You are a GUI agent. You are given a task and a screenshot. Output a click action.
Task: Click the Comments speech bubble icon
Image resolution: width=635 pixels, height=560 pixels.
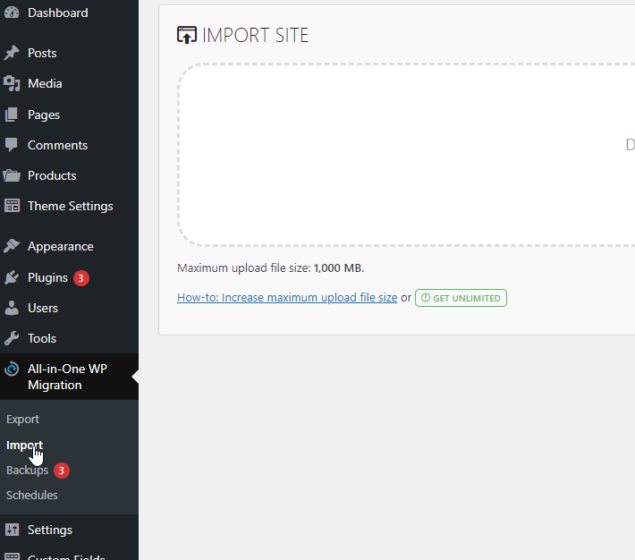12,145
